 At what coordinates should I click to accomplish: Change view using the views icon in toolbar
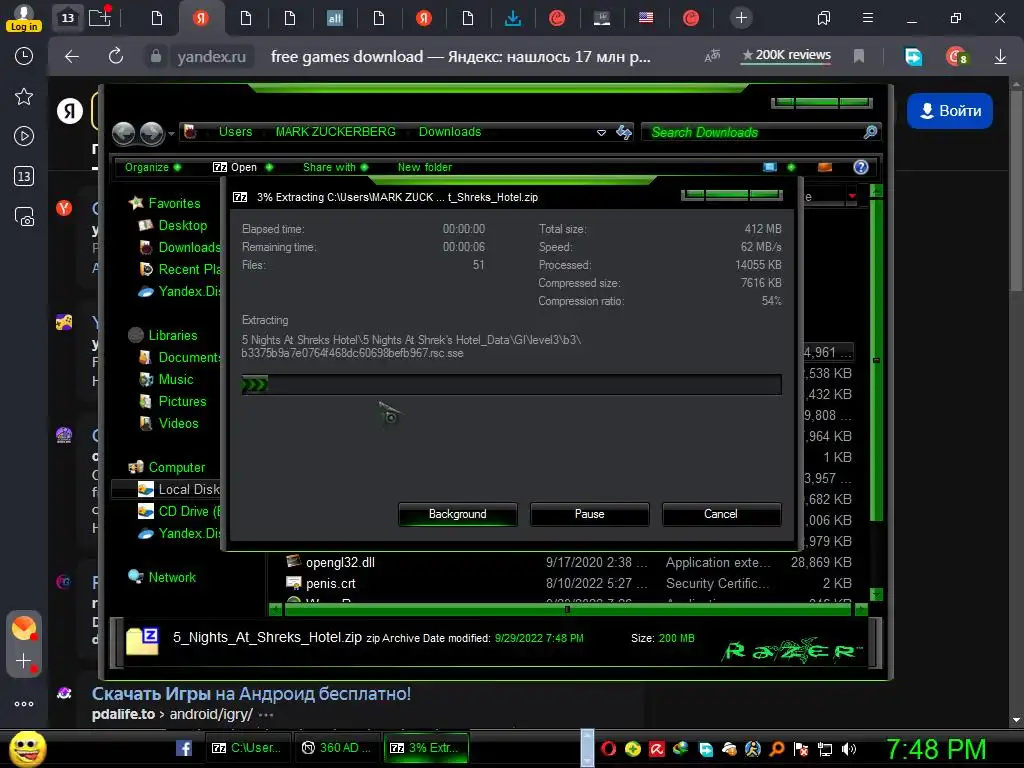click(x=770, y=167)
